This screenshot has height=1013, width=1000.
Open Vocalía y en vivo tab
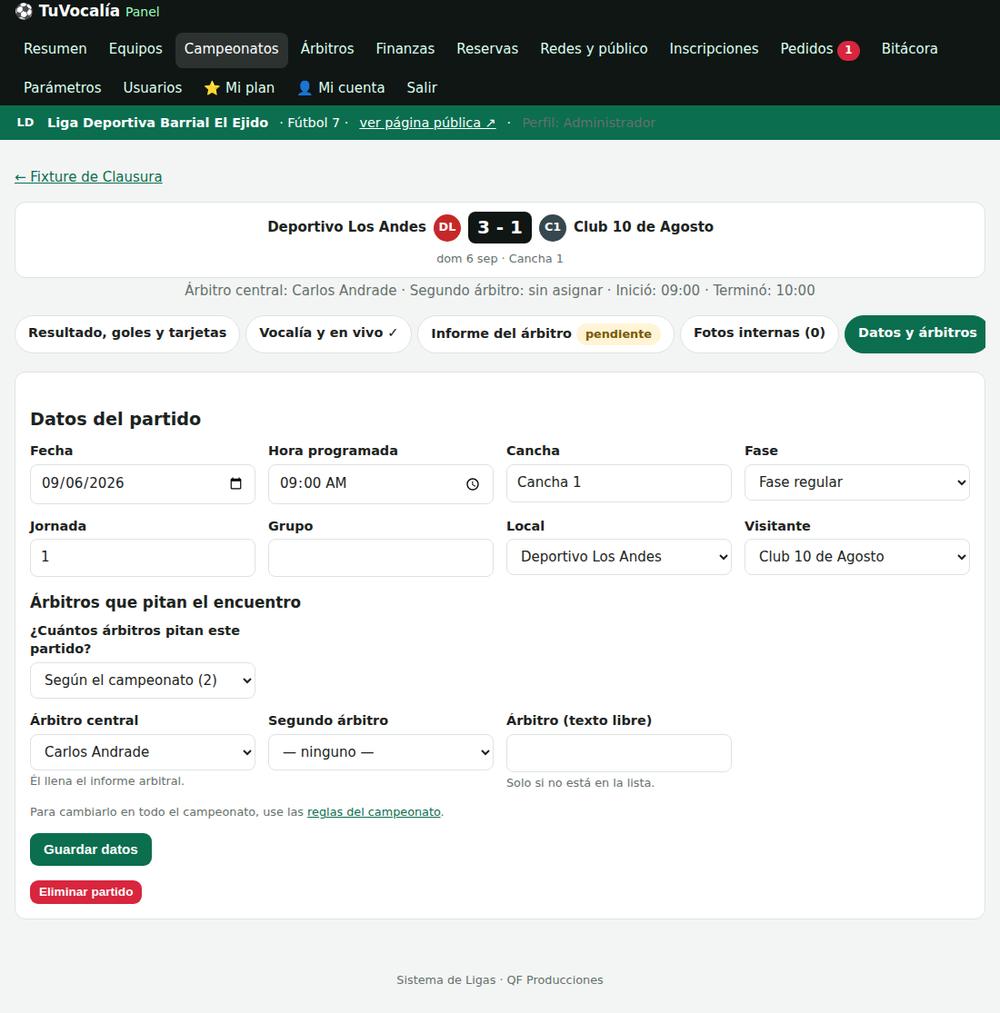[328, 333]
